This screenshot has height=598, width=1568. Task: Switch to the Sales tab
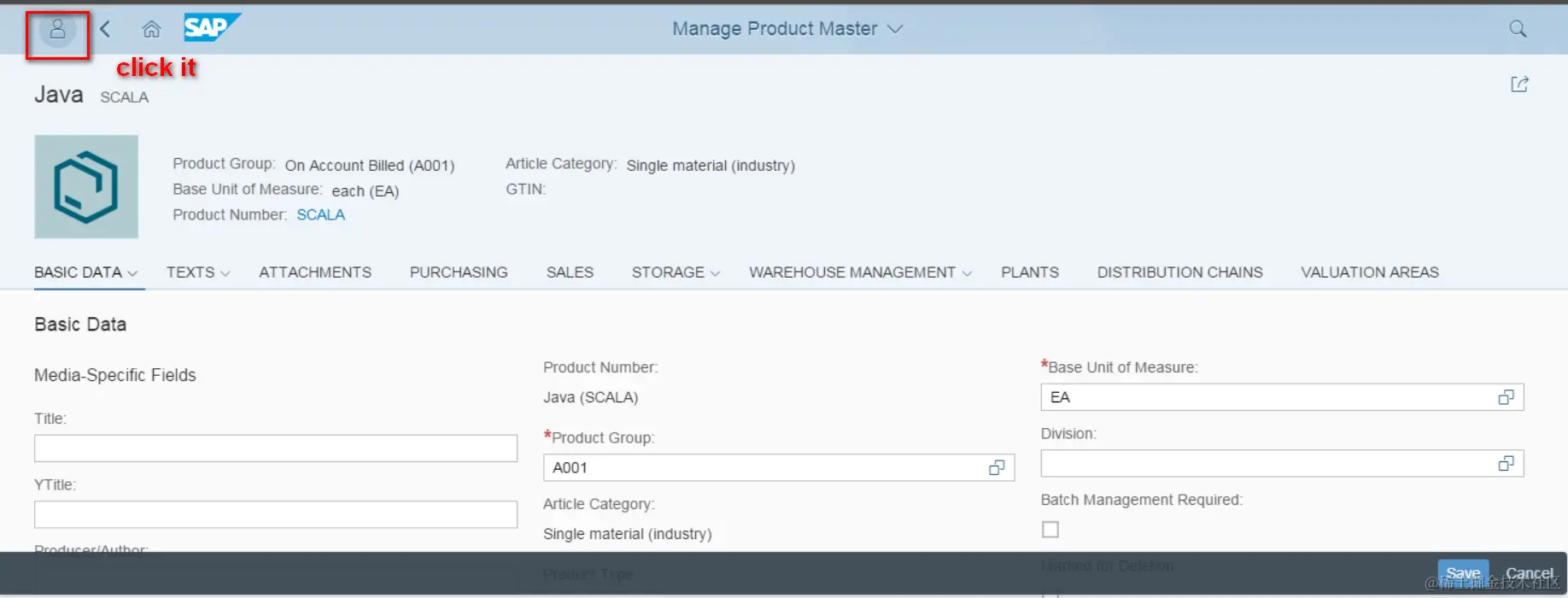[x=570, y=273]
